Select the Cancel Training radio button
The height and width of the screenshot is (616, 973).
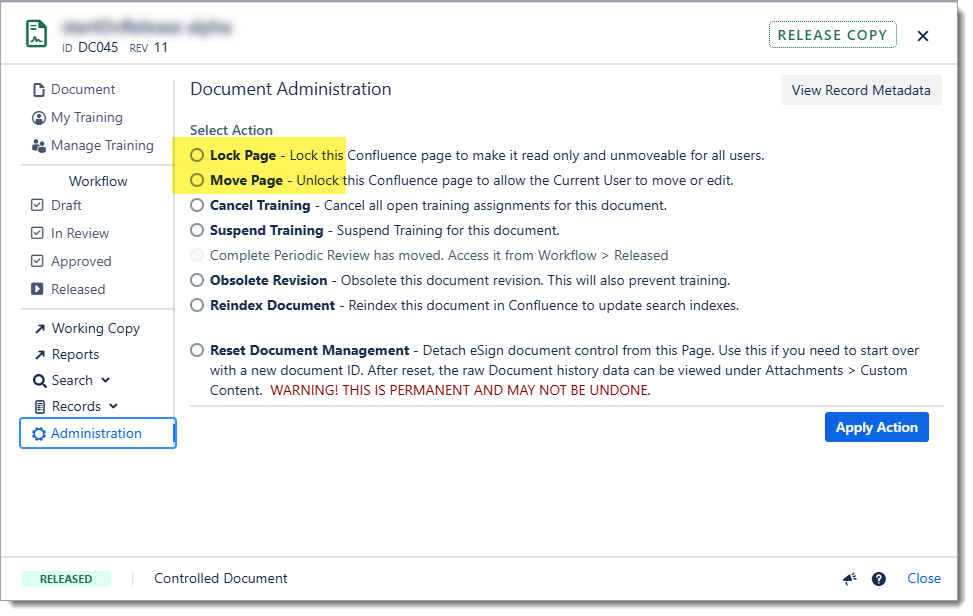click(x=197, y=206)
